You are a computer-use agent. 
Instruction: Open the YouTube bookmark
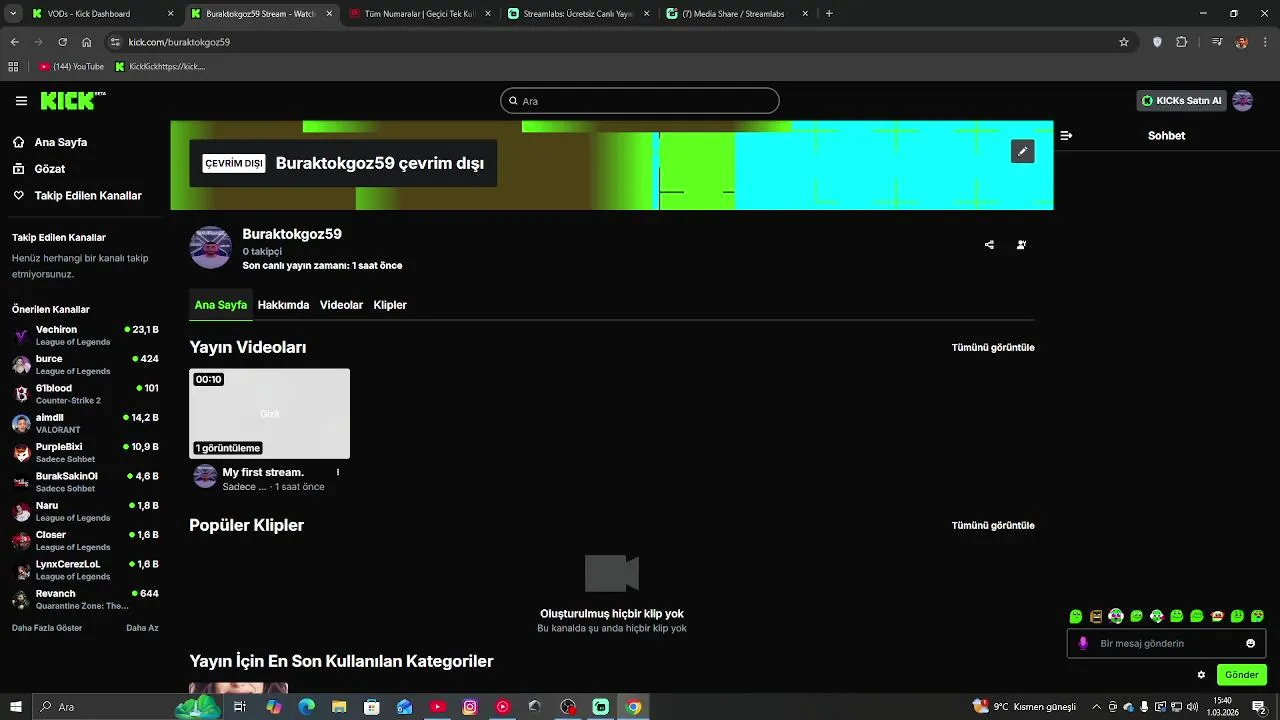point(71,67)
